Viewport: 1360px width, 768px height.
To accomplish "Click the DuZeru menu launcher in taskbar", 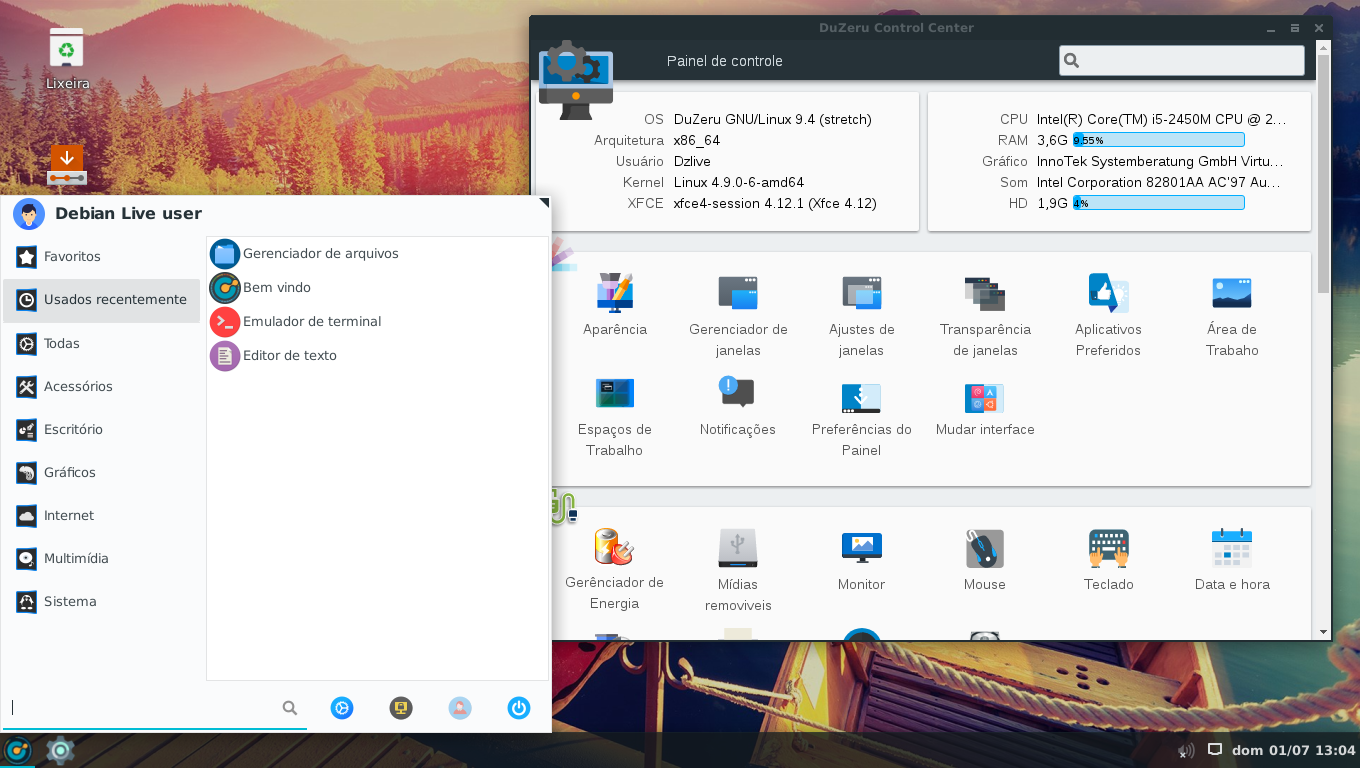I will [x=18, y=750].
